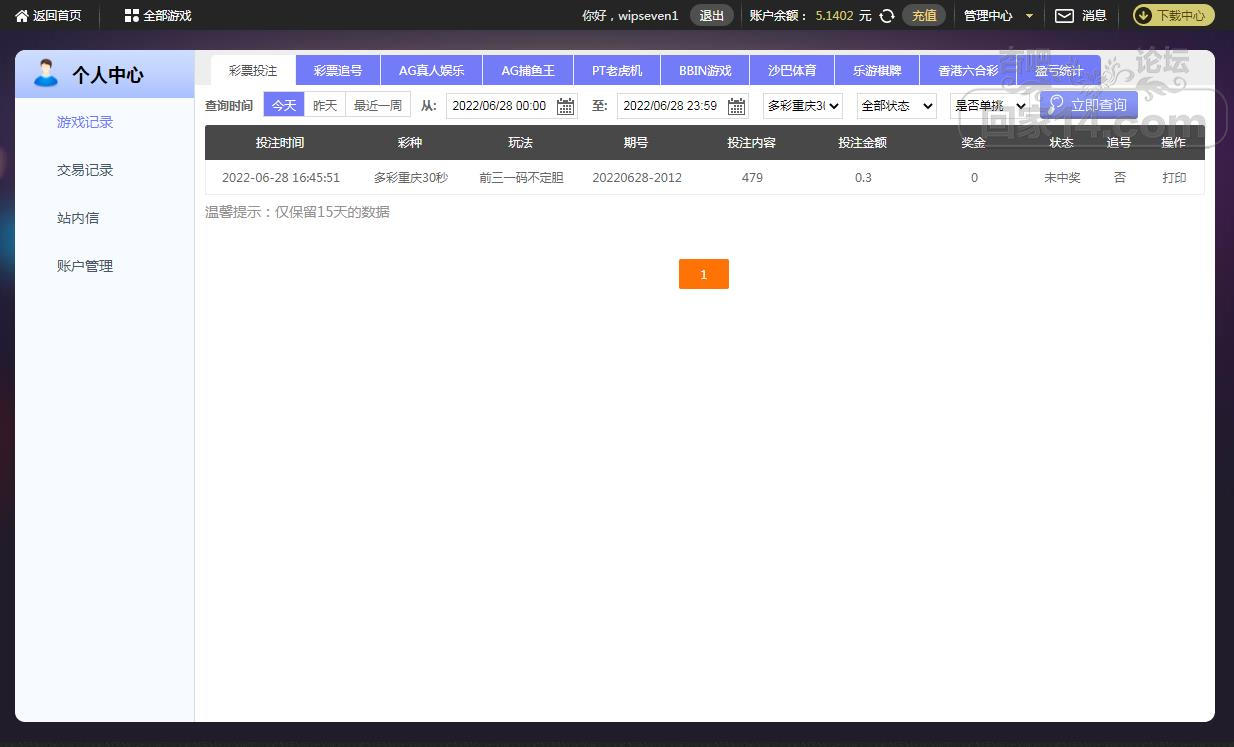Viewport: 1234px width, 747px height.
Task: Click bet time 2022-06-28 16:45:51
Action: [281, 178]
